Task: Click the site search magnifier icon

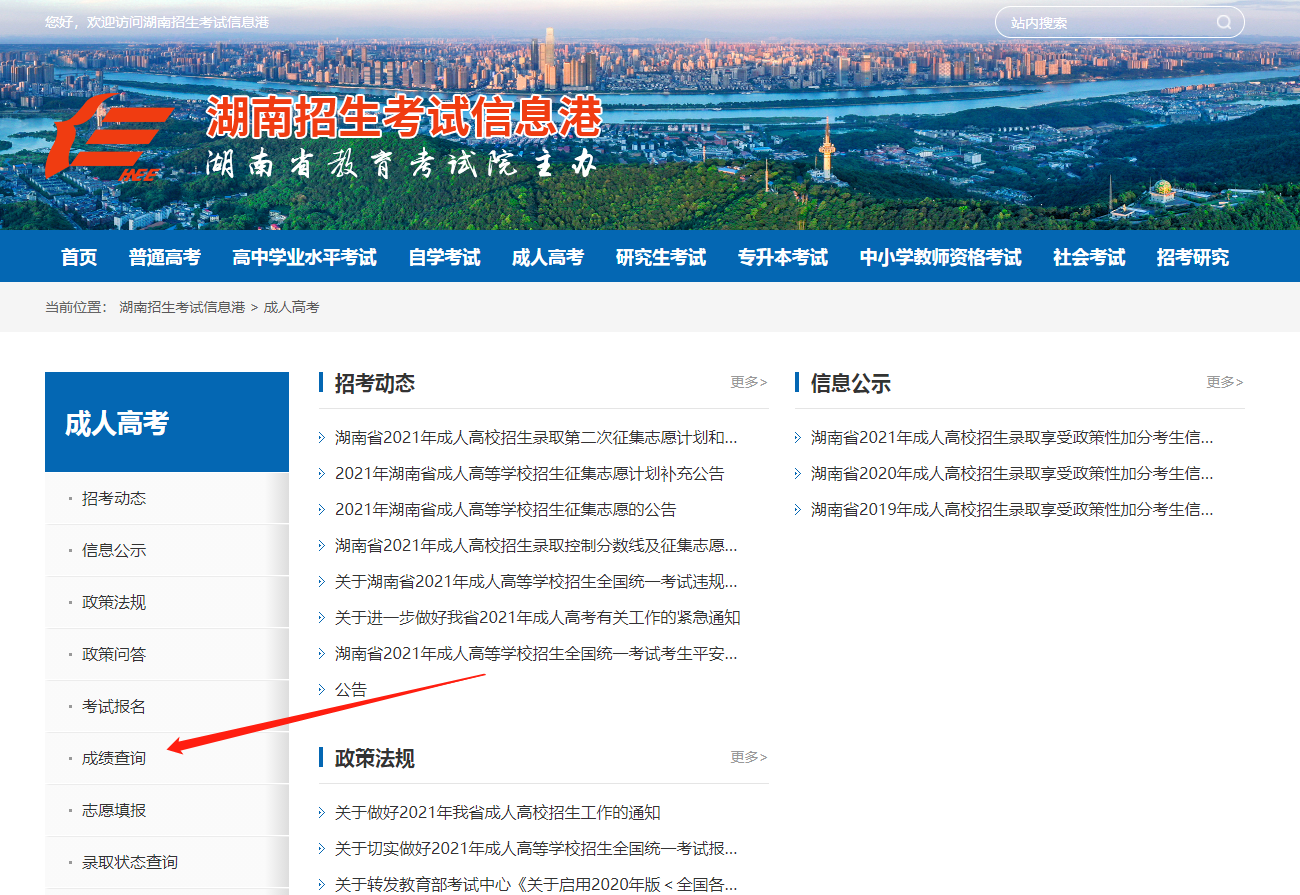Action: pos(1224,21)
